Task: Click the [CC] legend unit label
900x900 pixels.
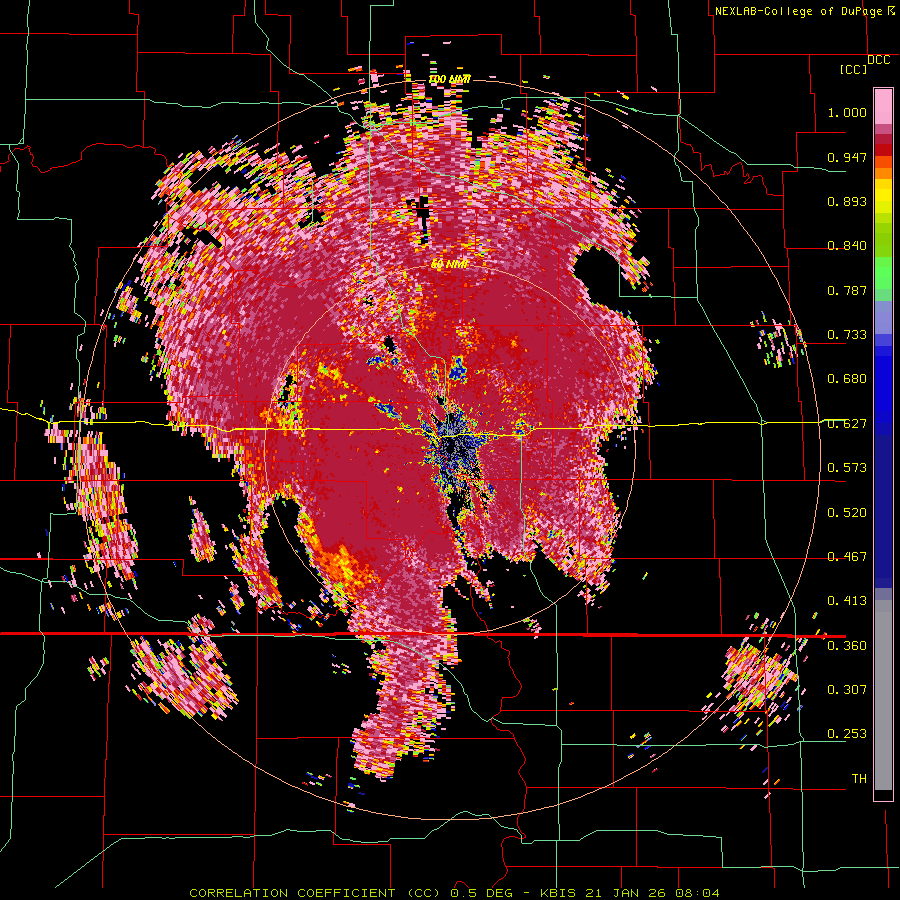Action: [x=854, y=69]
